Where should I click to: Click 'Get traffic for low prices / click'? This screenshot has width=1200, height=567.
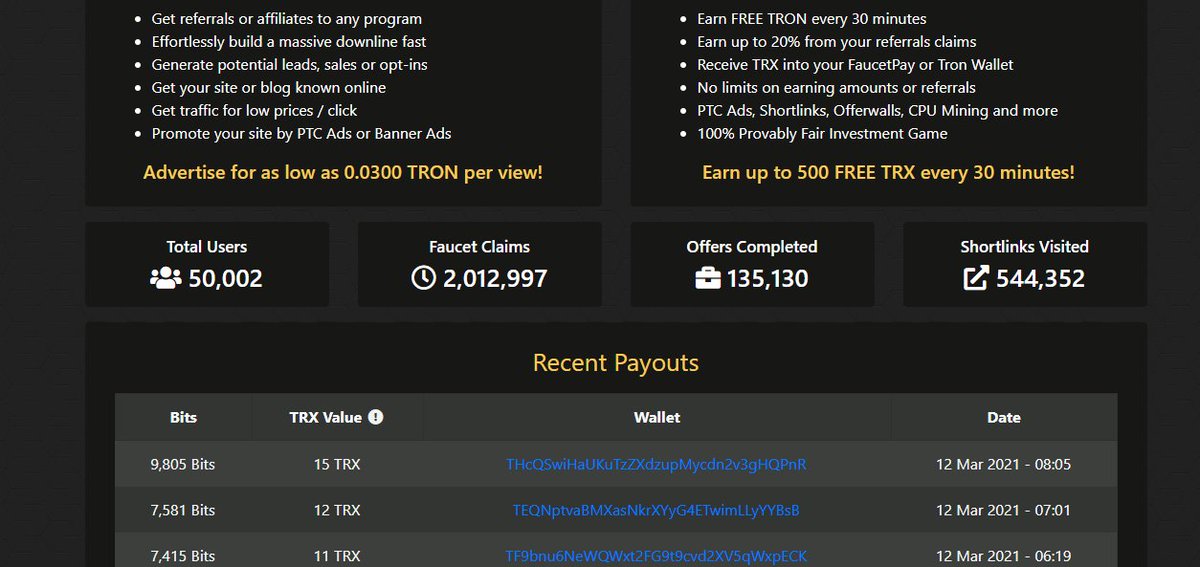pos(254,111)
